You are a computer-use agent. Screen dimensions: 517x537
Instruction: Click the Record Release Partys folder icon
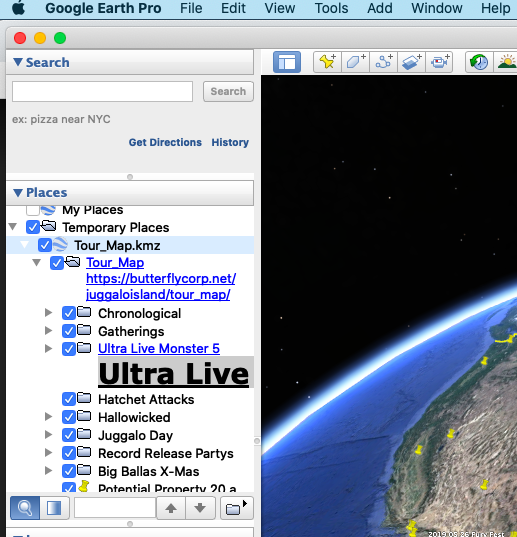tap(84, 452)
